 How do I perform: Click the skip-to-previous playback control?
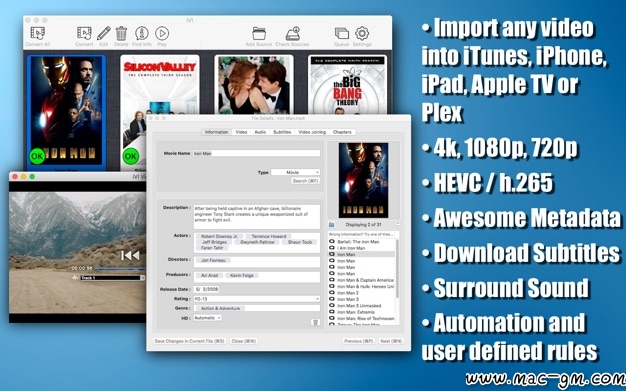pyautogui.click(x=130, y=256)
